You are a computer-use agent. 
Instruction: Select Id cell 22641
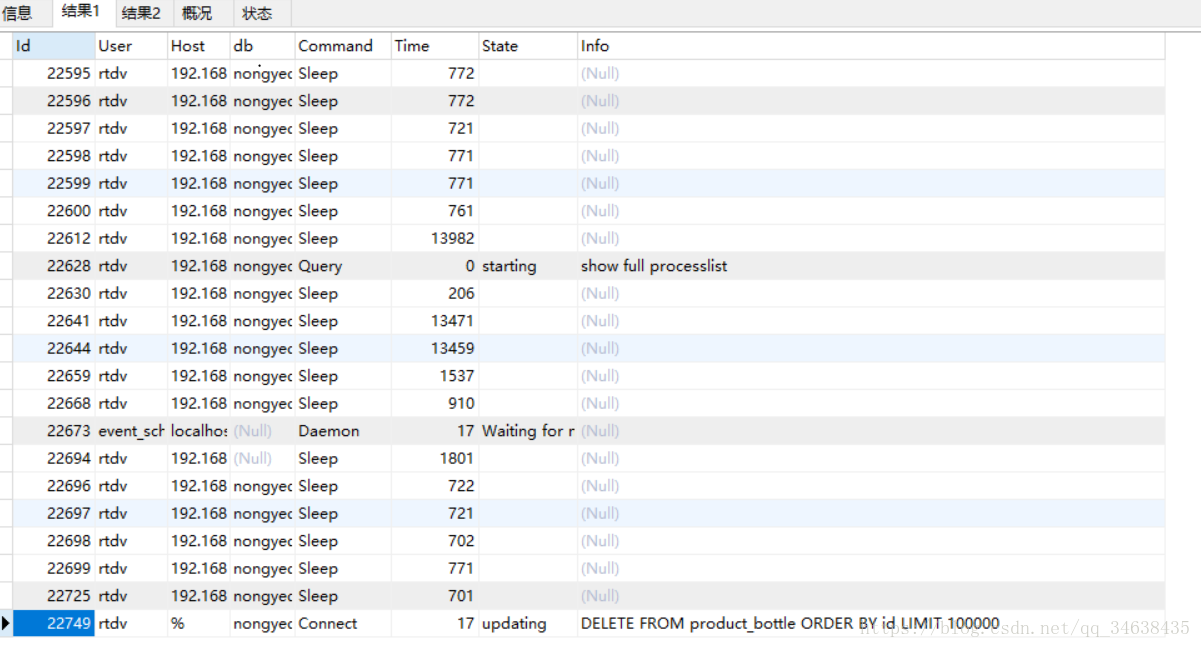pos(54,321)
